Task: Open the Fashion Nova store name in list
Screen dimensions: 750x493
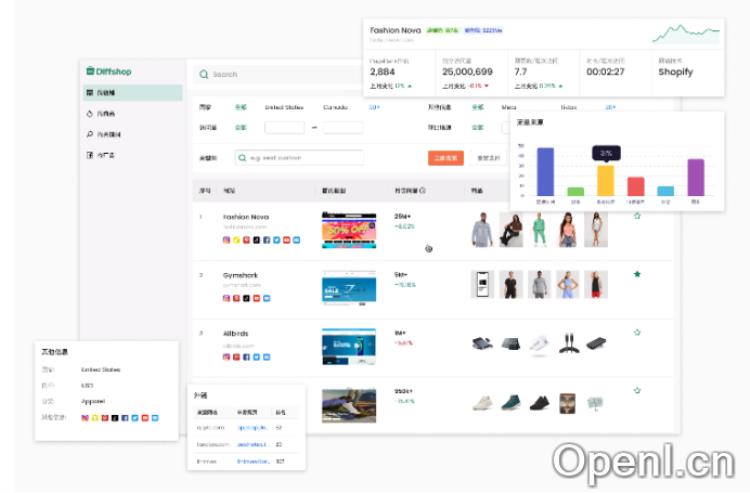Action: tap(246, 217)
